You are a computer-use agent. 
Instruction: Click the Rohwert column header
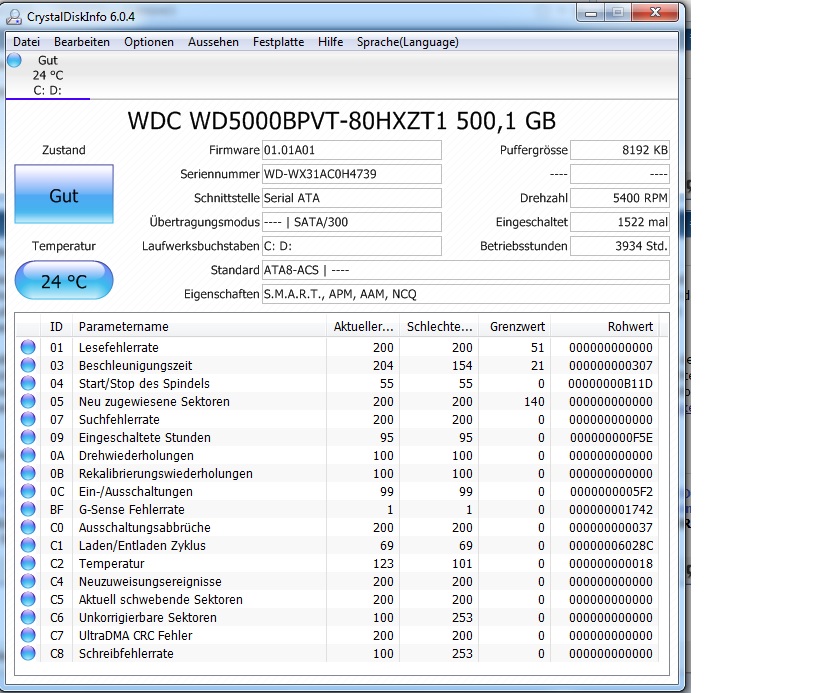tap(606, 326)
